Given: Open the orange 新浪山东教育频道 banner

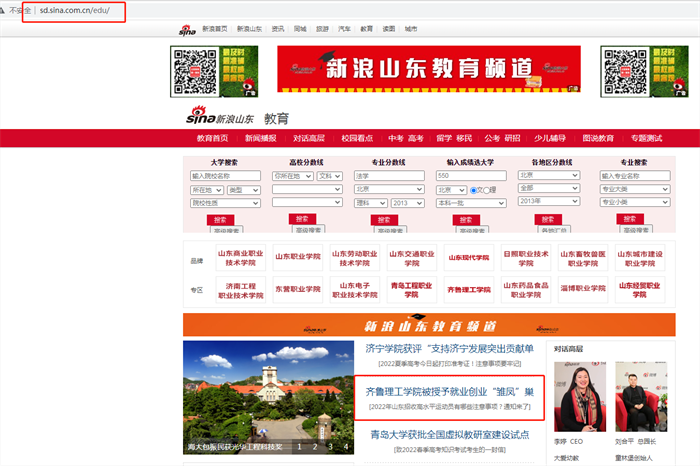Looking at the screenshot, I should 428,326.
